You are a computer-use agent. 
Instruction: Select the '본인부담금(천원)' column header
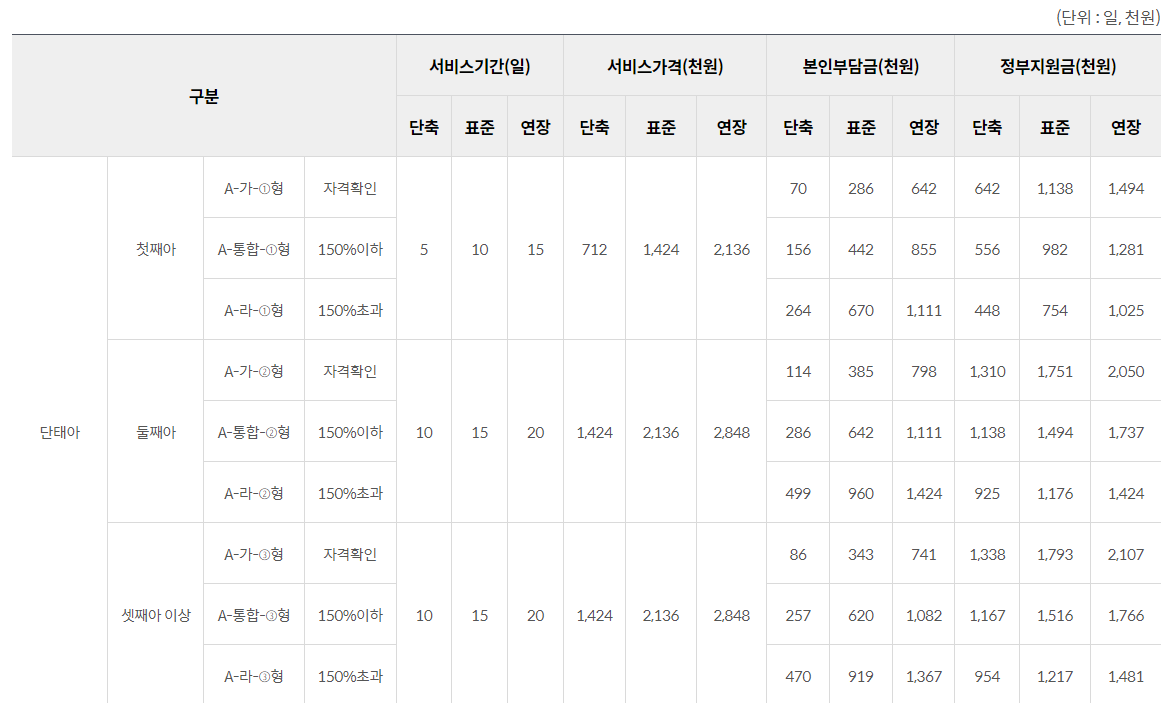point(860,66)
